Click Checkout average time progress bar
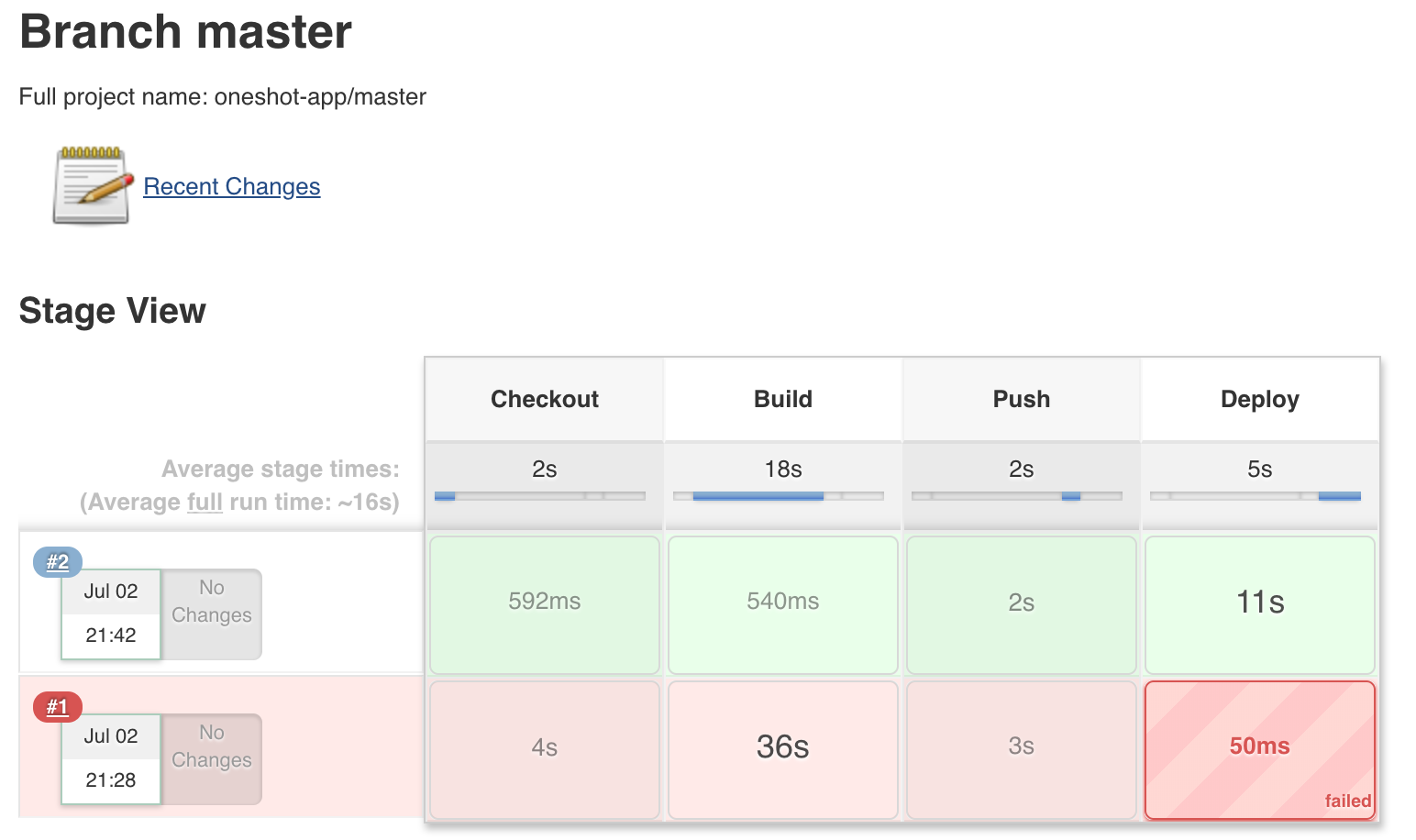Screen dimensions: 1416x840 tap(540, 496)
